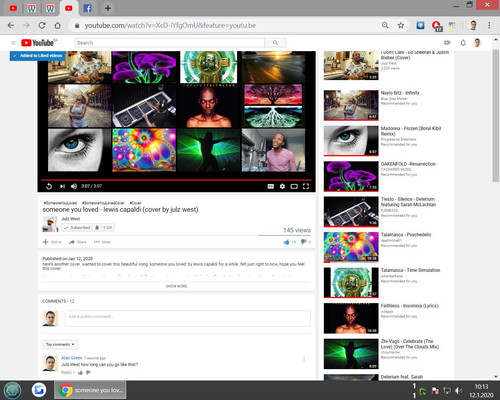
Task: Open the Windows Start button
Action: click(x=12, y=390)
